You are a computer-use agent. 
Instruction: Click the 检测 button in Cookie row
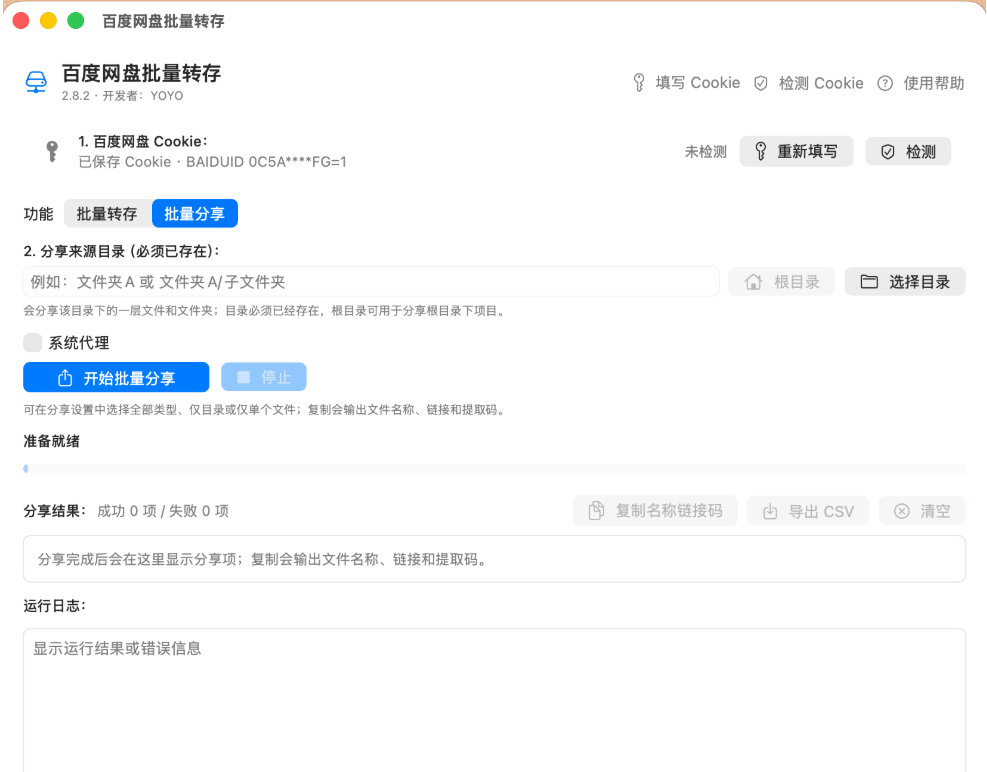(x=908, y=151)
